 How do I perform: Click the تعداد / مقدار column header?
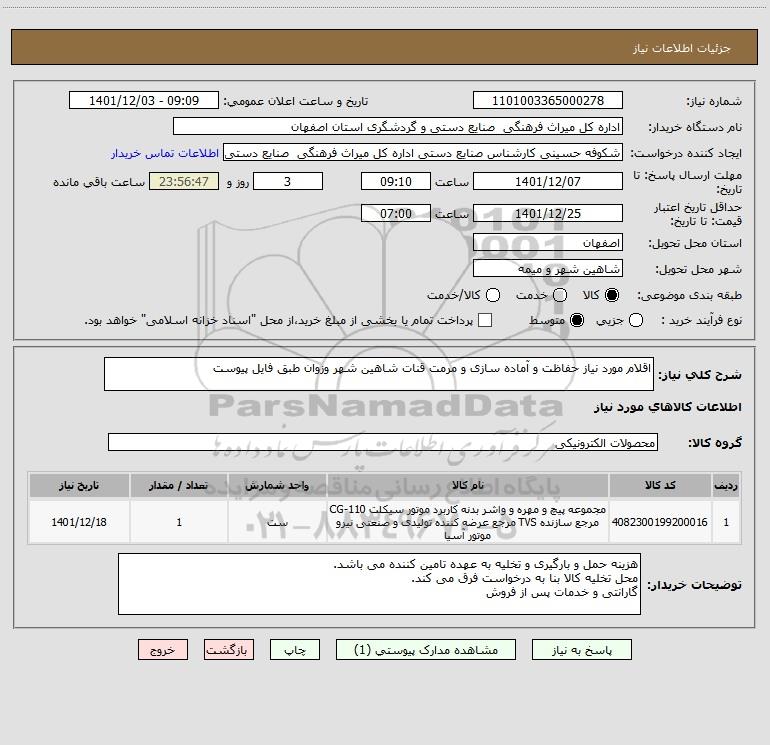pos(179,485)
